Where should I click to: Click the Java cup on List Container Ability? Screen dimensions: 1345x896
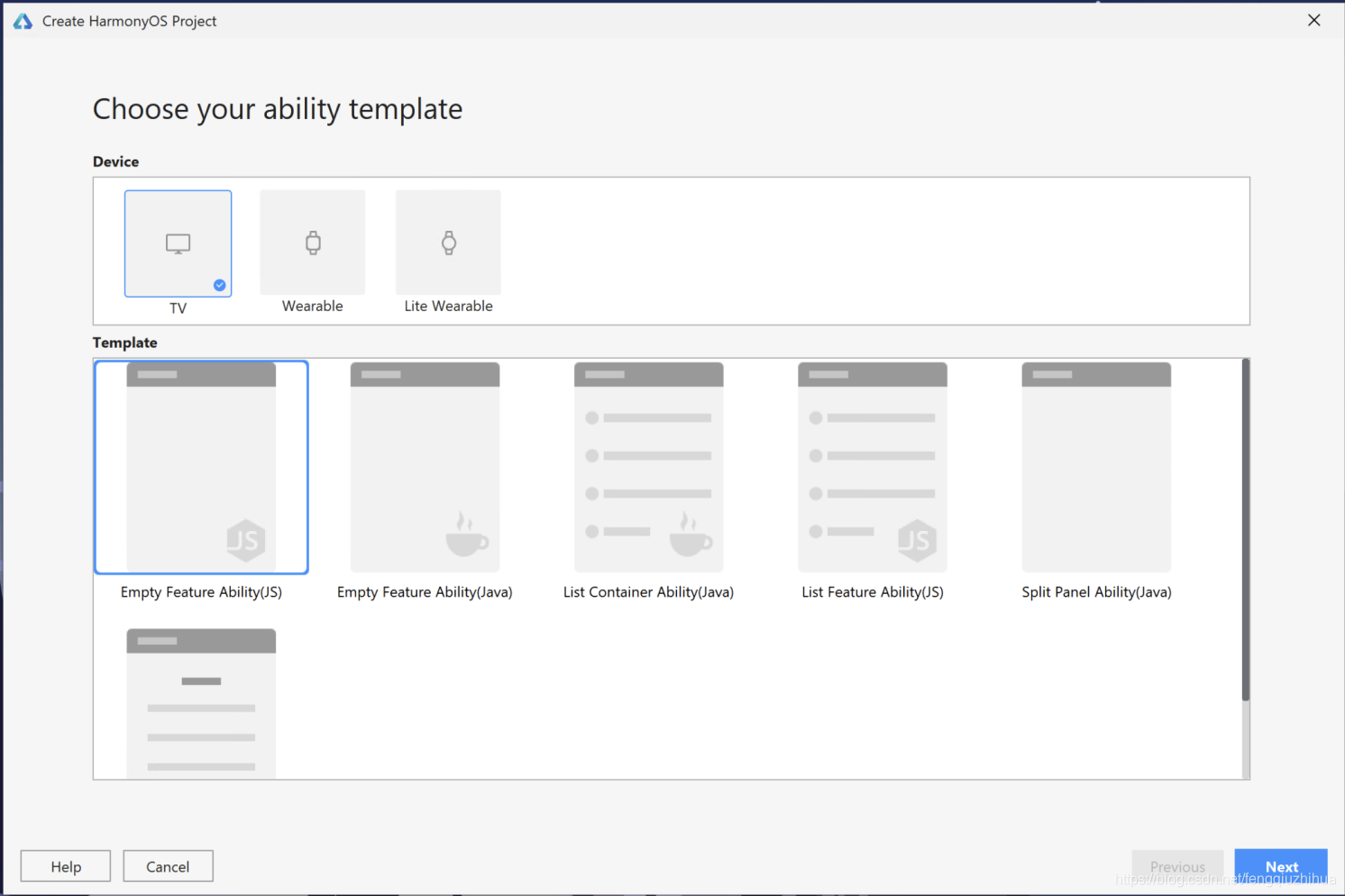[x=690, y=535]
